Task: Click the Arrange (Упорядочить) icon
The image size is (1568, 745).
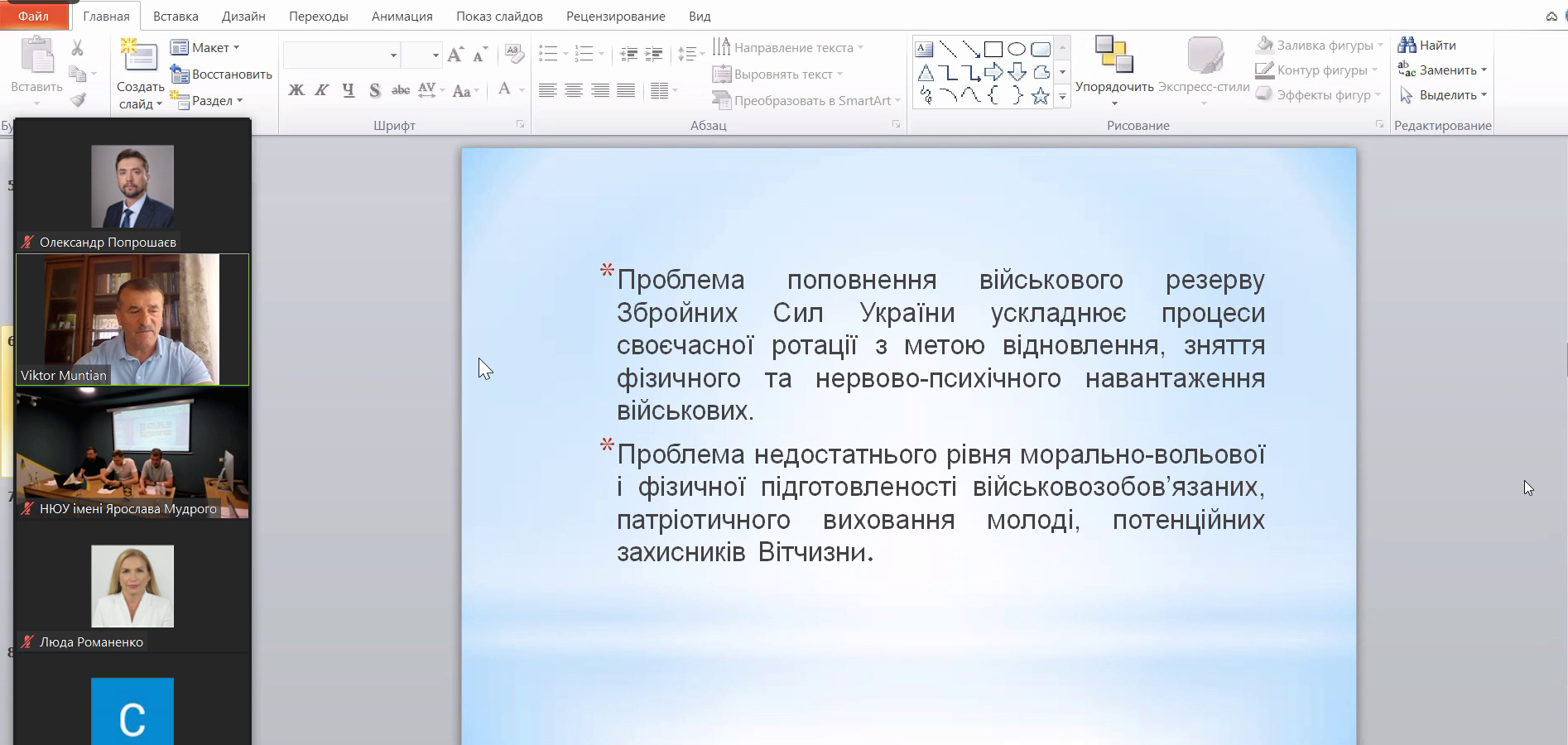Action: (x=1113, y=55)
